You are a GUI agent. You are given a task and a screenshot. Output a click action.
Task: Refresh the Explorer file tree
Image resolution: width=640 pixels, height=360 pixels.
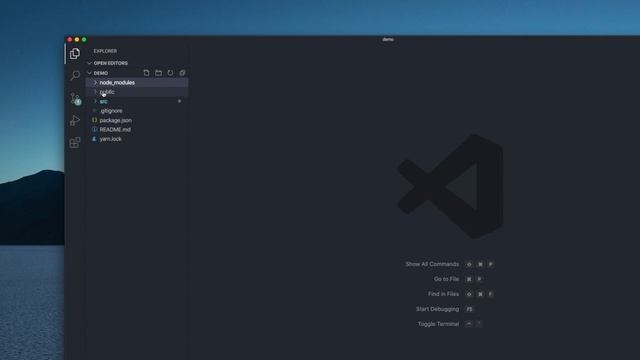(170, 73)
